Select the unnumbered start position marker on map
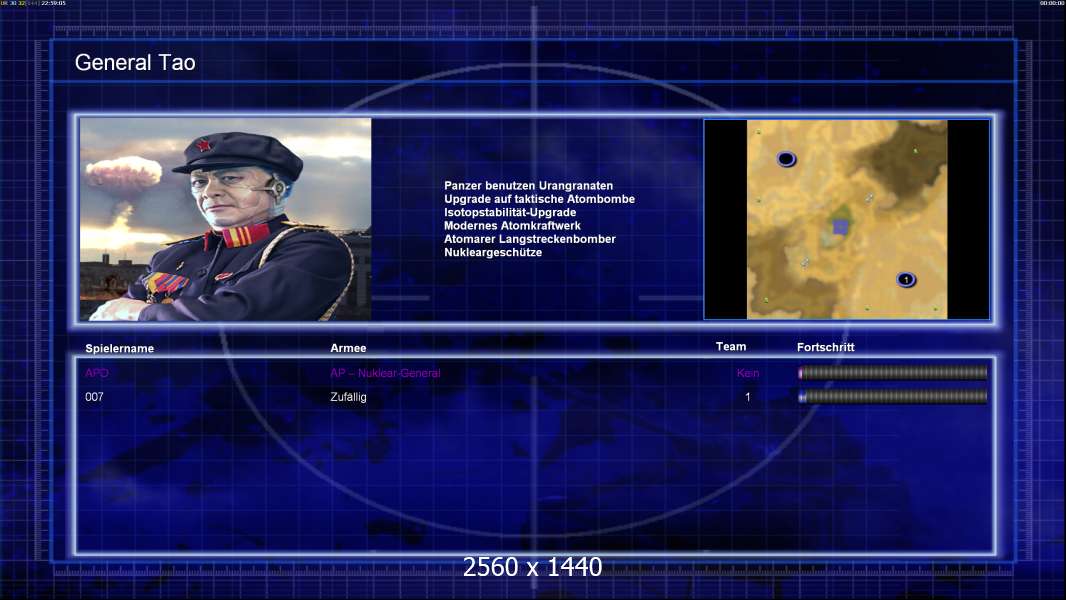 click(786, 159)
